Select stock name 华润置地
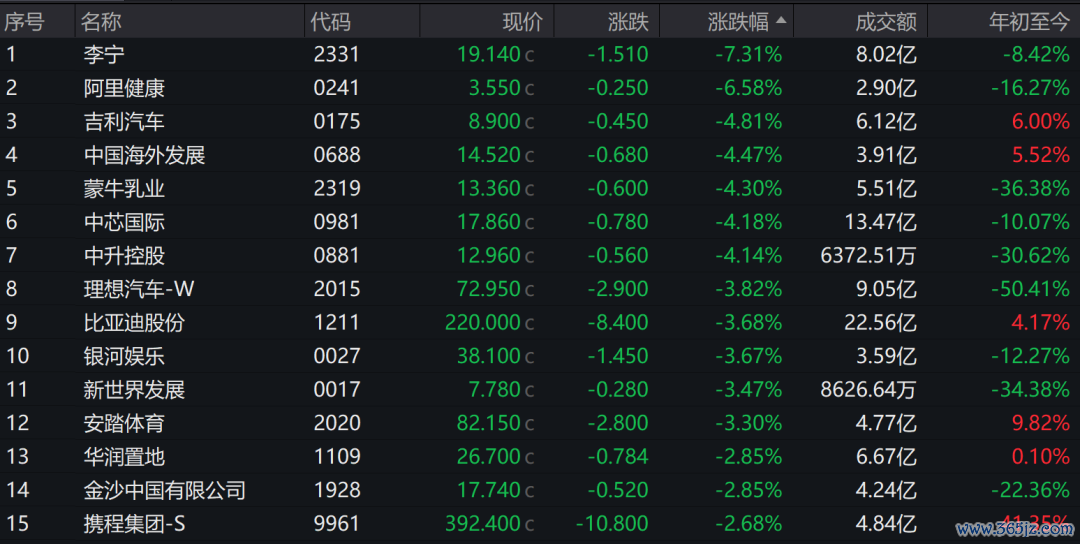The height and width of the screenshot is (544, 1080). click(x=124, y=457)
